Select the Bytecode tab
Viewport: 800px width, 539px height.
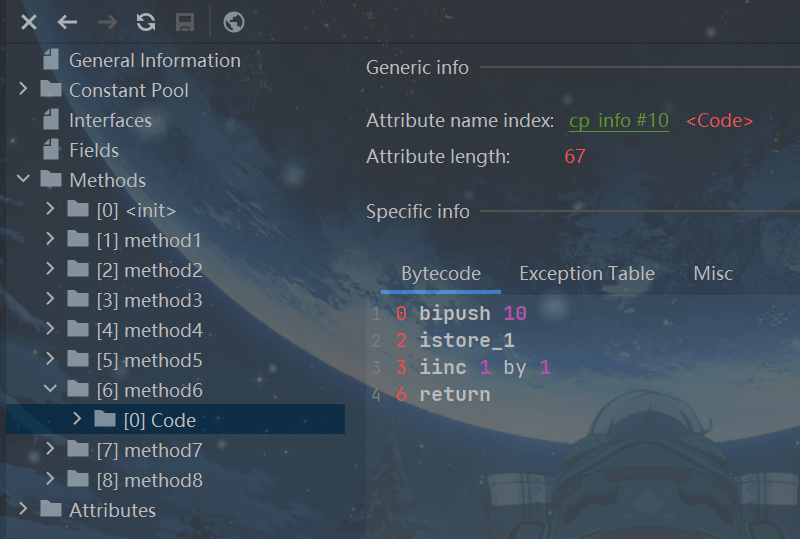(x=441, y=273)
